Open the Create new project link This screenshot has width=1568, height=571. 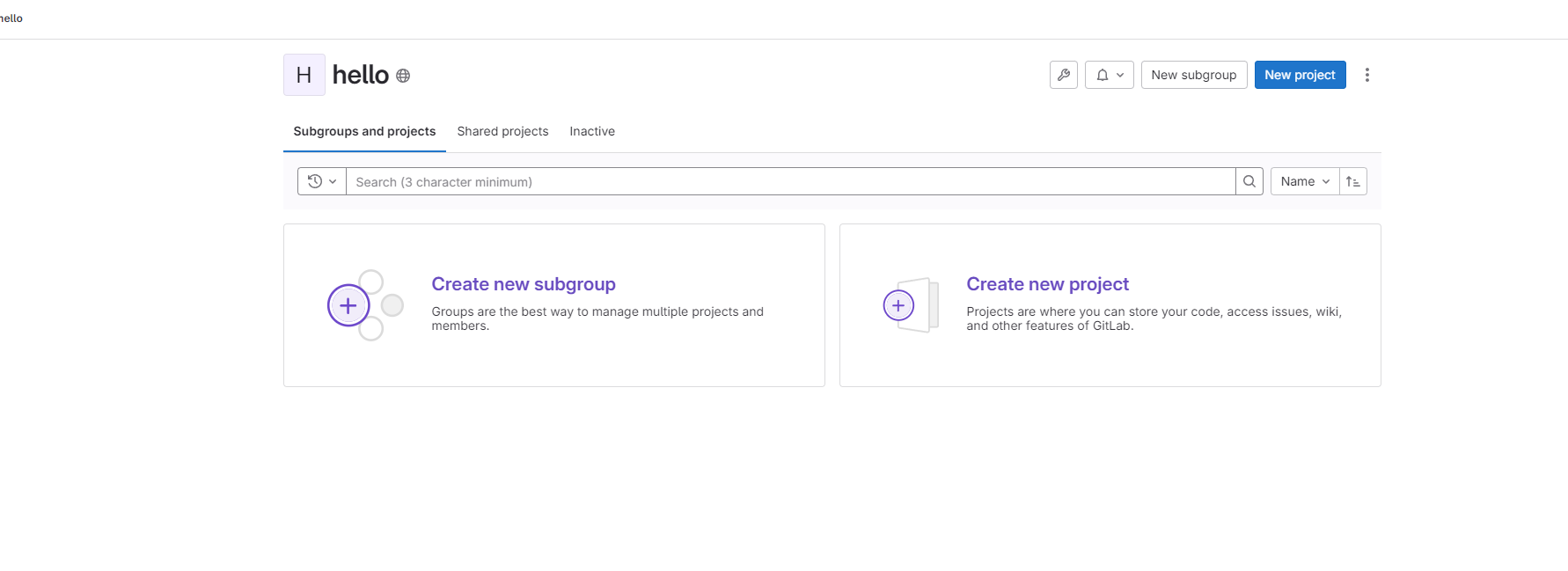(x=1047, y=284)
